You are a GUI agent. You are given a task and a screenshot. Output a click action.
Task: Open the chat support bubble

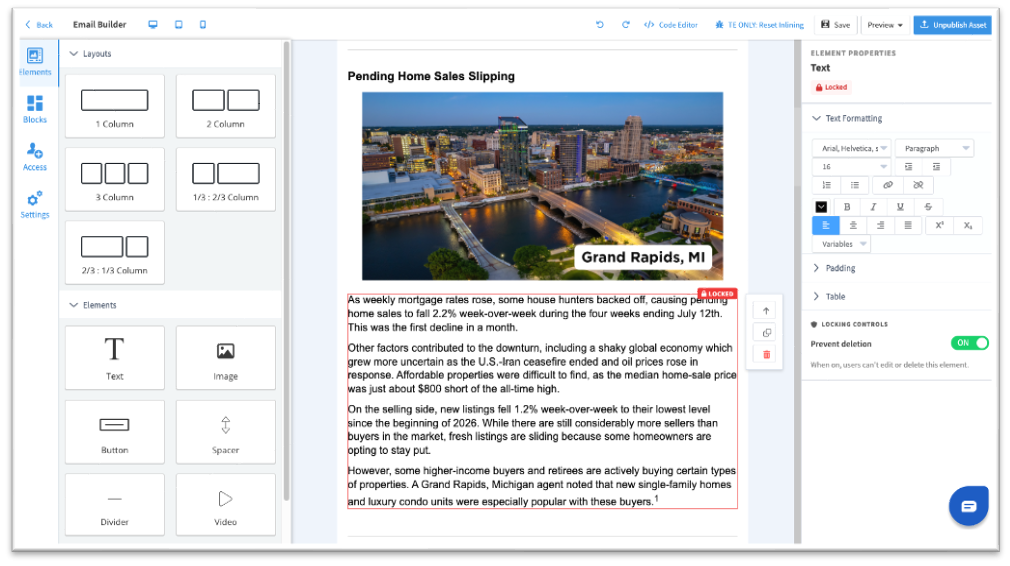(968, 506)
